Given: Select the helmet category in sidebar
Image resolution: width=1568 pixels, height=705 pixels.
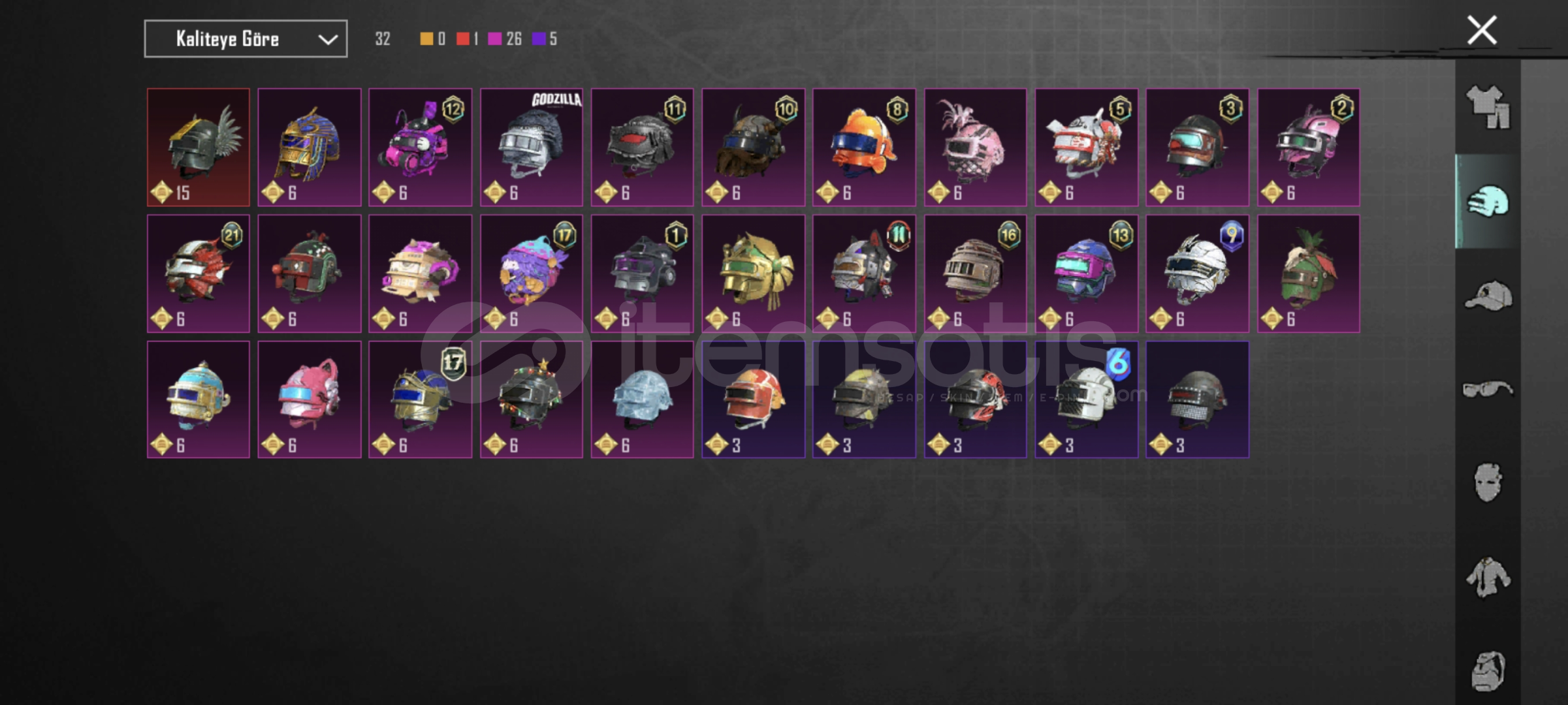Looking at the screenshot, I should click(x=1488, y=201).
